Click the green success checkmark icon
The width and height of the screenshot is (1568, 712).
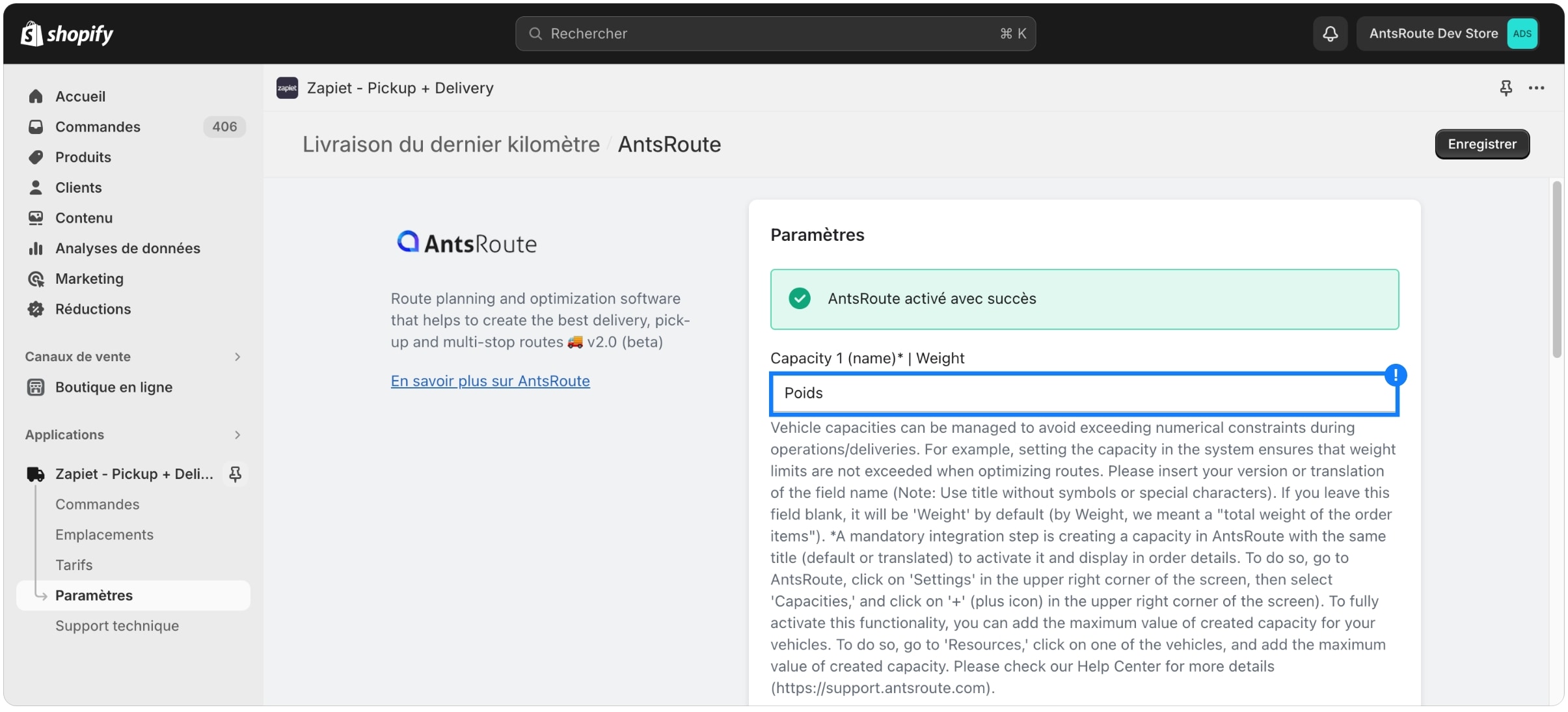pos(799,298)
